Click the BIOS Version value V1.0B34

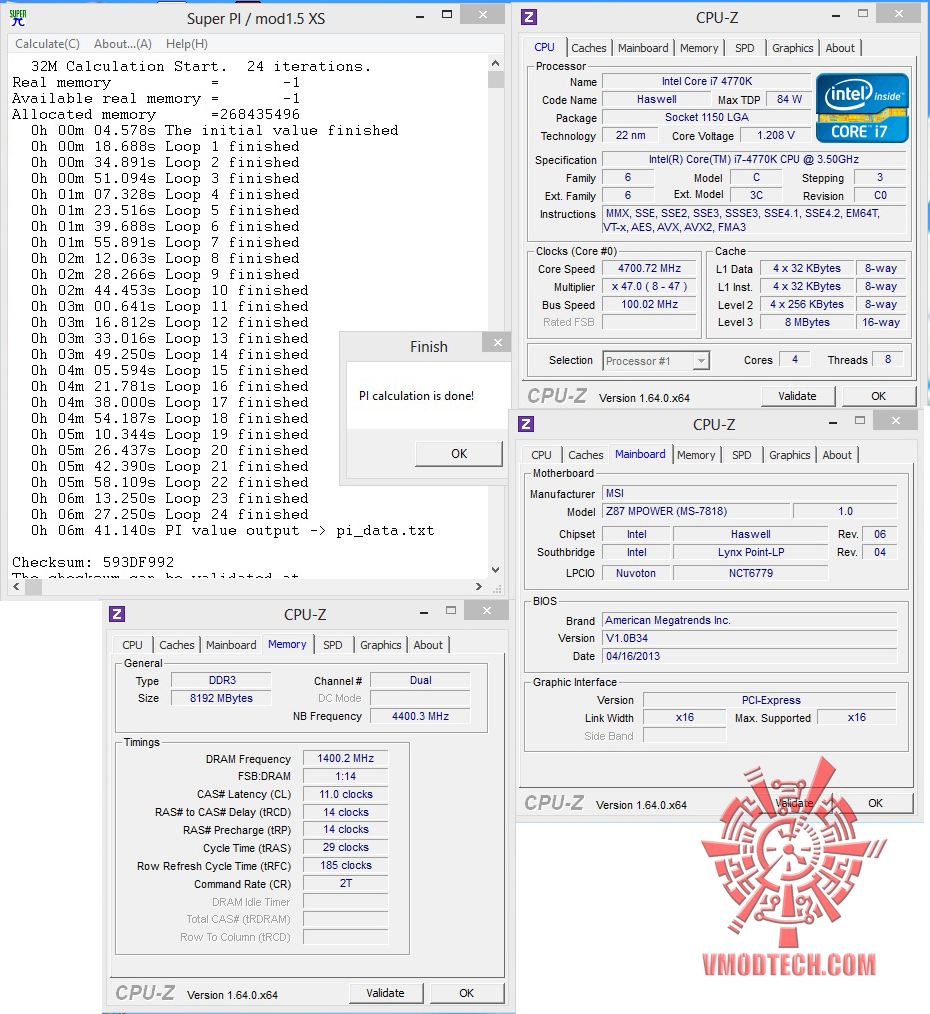click(750, 638)
